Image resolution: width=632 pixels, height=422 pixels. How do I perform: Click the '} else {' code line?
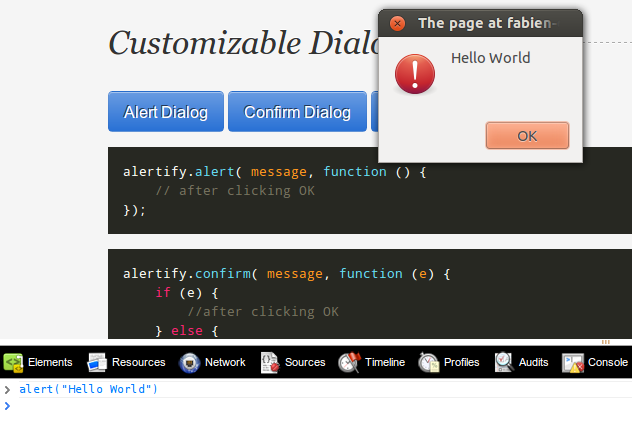pos(187,331)
